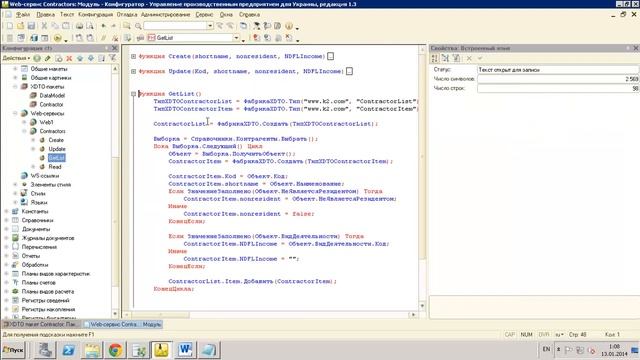Screen dimensions: 640x360
Task: Click the Пуск start button
Action: click(x=13, y=350)
